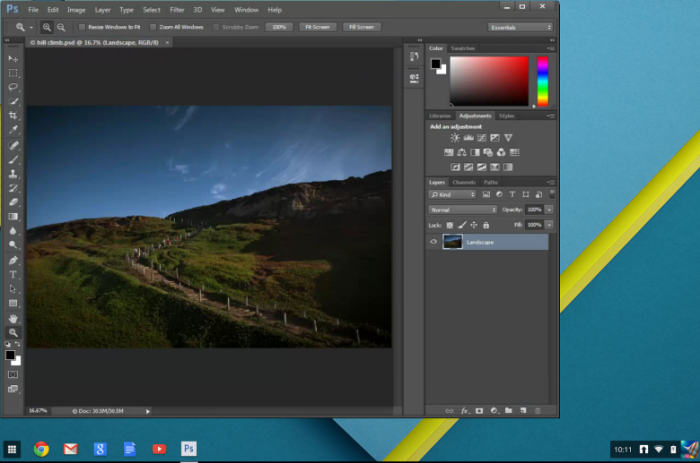
Task: Add a Brightness/Contrast adjustment
Action: click(x=455, y=138)
